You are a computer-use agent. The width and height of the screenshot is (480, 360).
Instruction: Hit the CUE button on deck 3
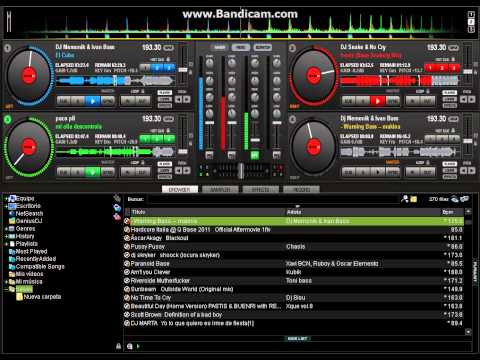64,172
